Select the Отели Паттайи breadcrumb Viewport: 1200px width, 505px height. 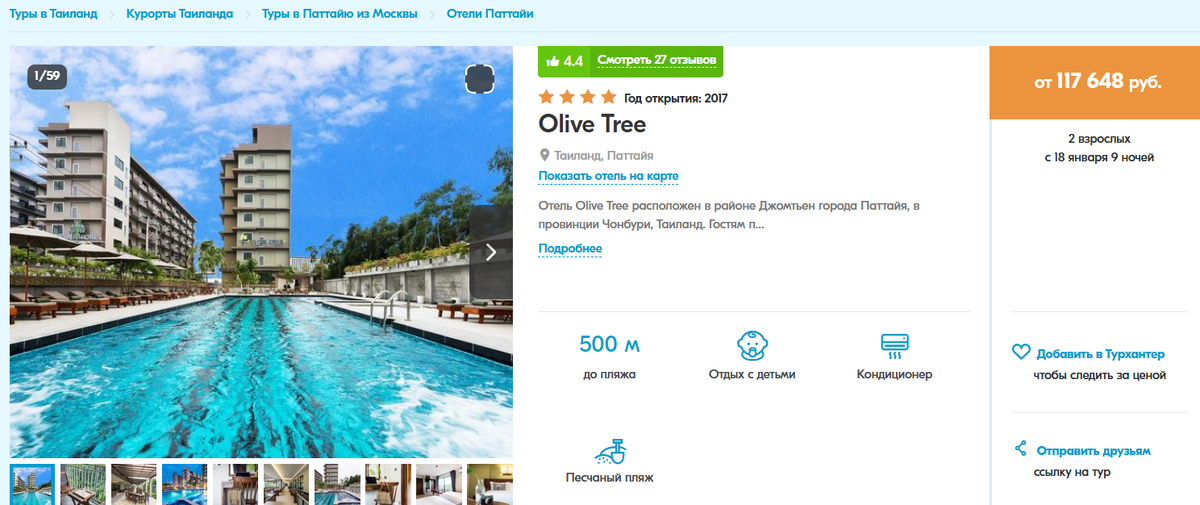[490, 14]
